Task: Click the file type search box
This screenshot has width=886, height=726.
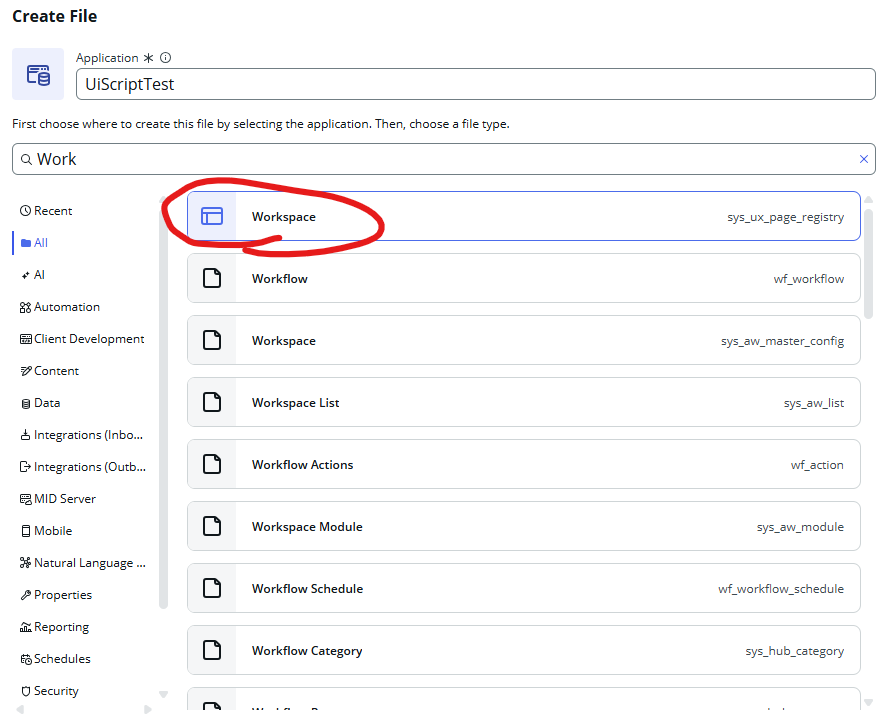Action: [440, 159]
